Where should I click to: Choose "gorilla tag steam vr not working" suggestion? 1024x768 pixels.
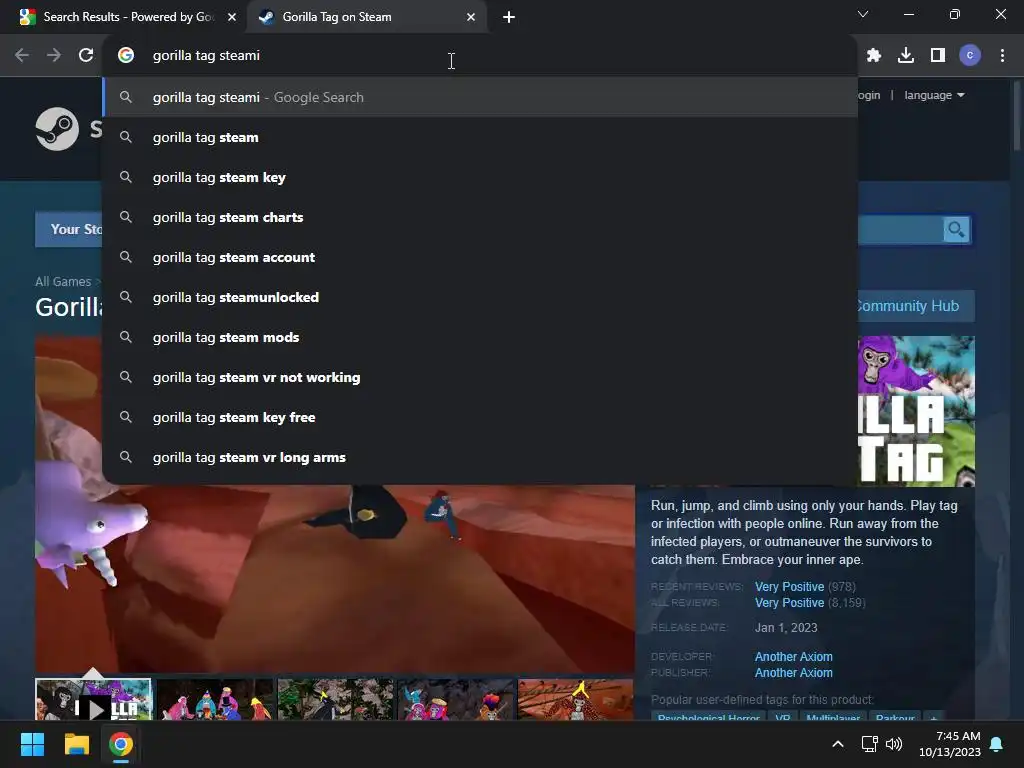(x=480, y=377)
